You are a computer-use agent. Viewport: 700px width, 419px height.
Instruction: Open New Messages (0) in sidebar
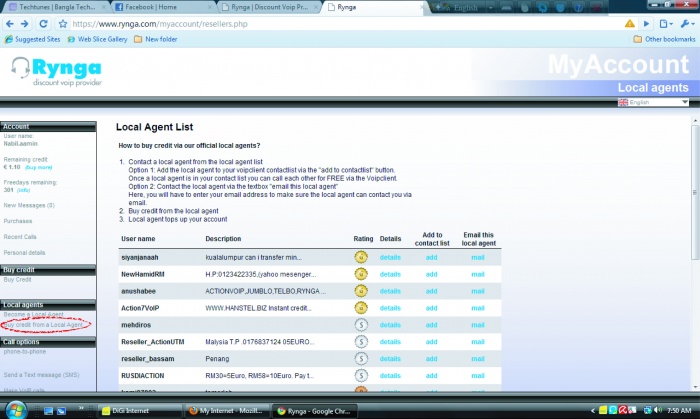pyautogui.click(x=29, y=205)
